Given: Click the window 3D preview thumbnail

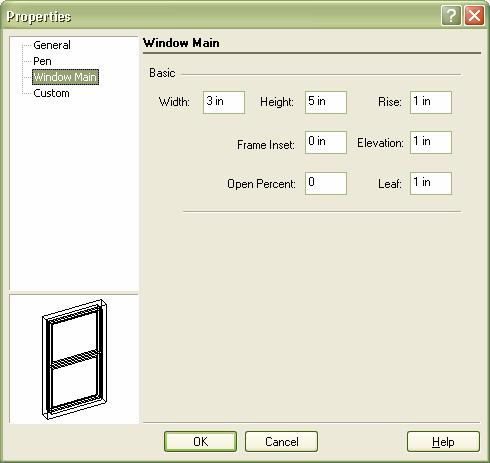Looking at the screenshot, I should point(74,359).
